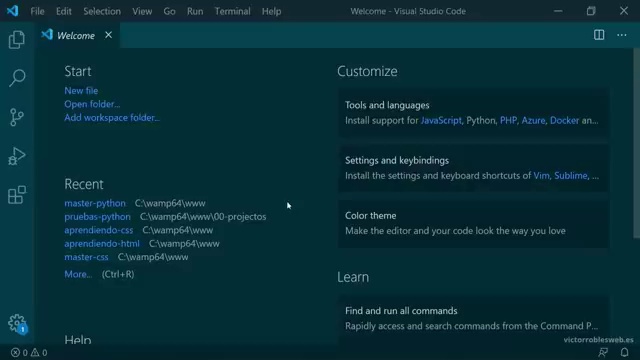The height and width of the screenshot is (360, 640).
Task: Select the Welcome editor tab
Action: [77, 36]
